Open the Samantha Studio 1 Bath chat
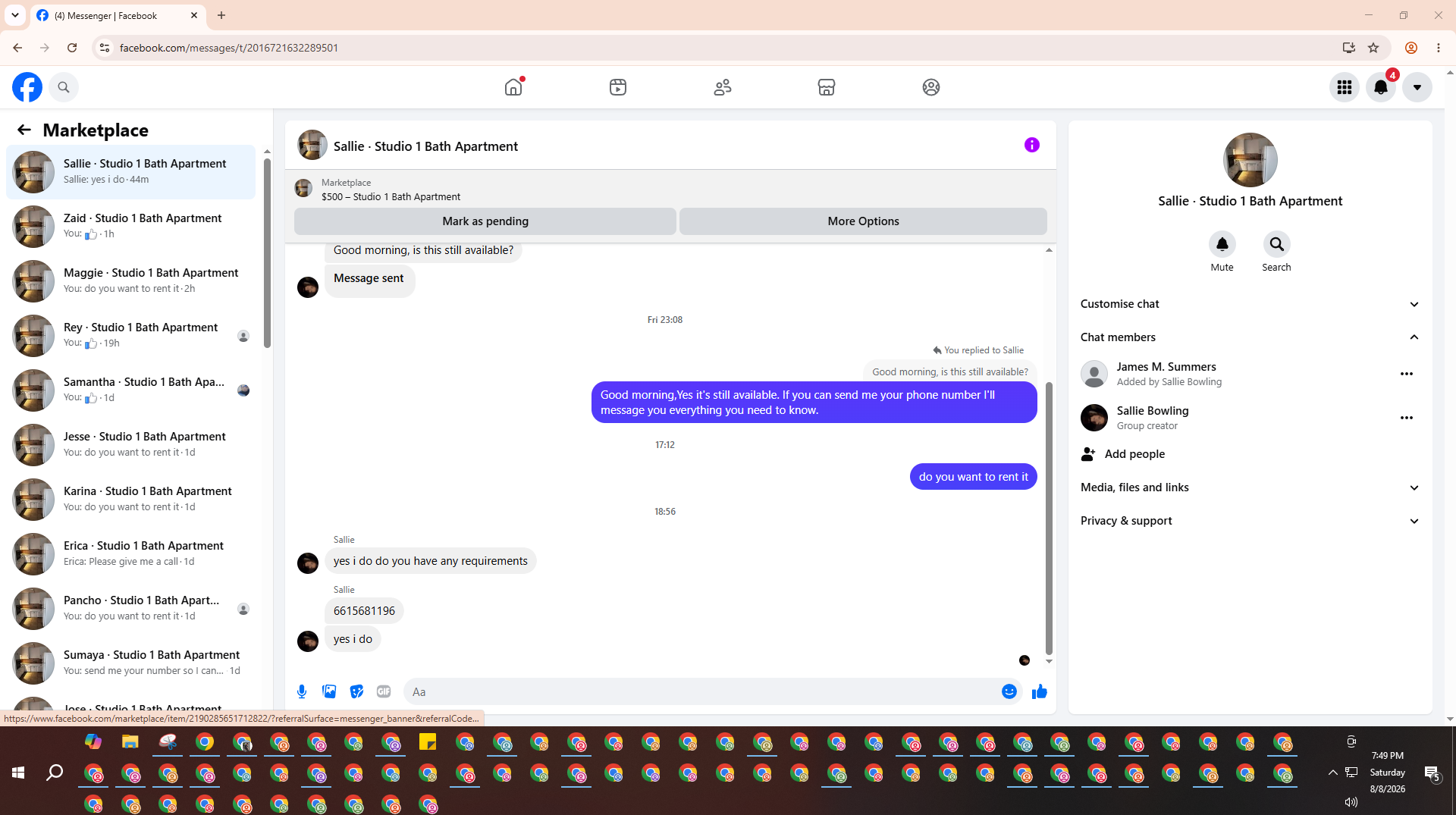1456x815 pixels. [131, 390]
